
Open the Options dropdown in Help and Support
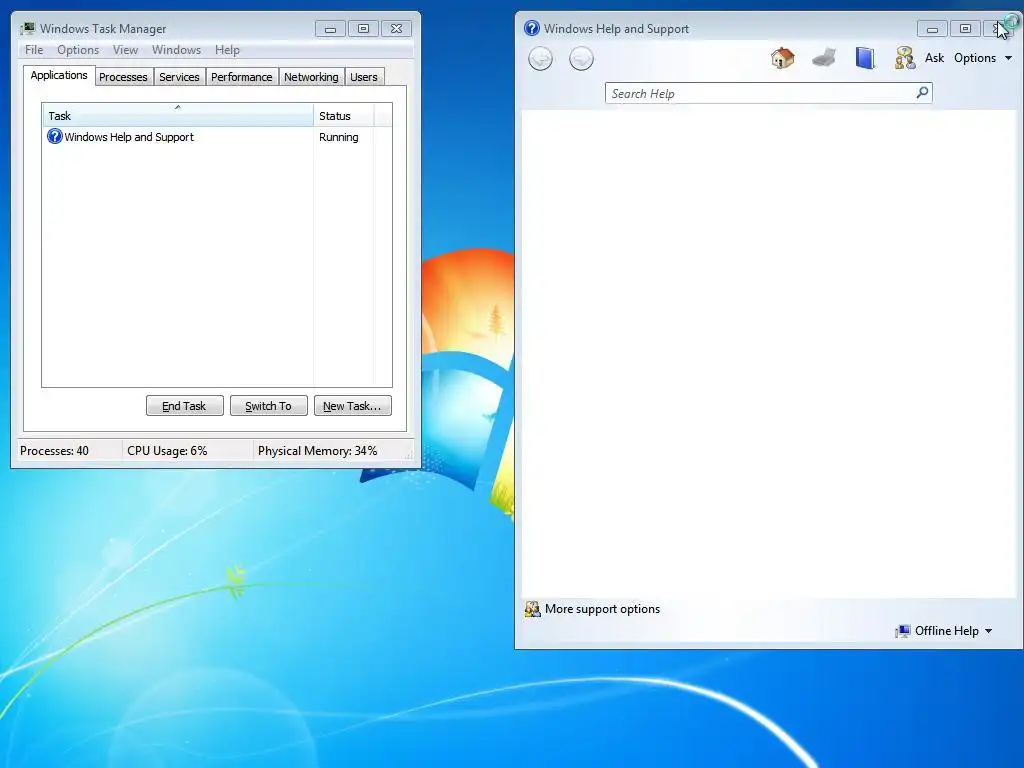tap(983, 58)
